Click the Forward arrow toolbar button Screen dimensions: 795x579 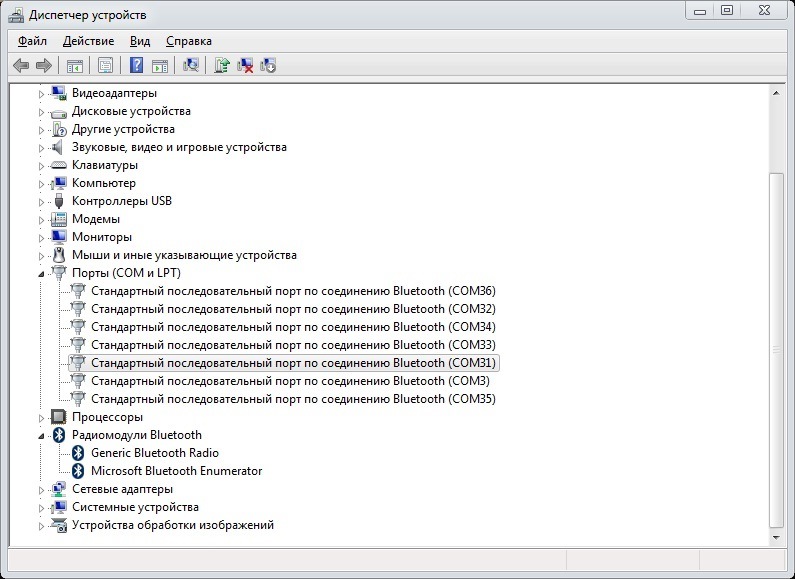(44, 65)
